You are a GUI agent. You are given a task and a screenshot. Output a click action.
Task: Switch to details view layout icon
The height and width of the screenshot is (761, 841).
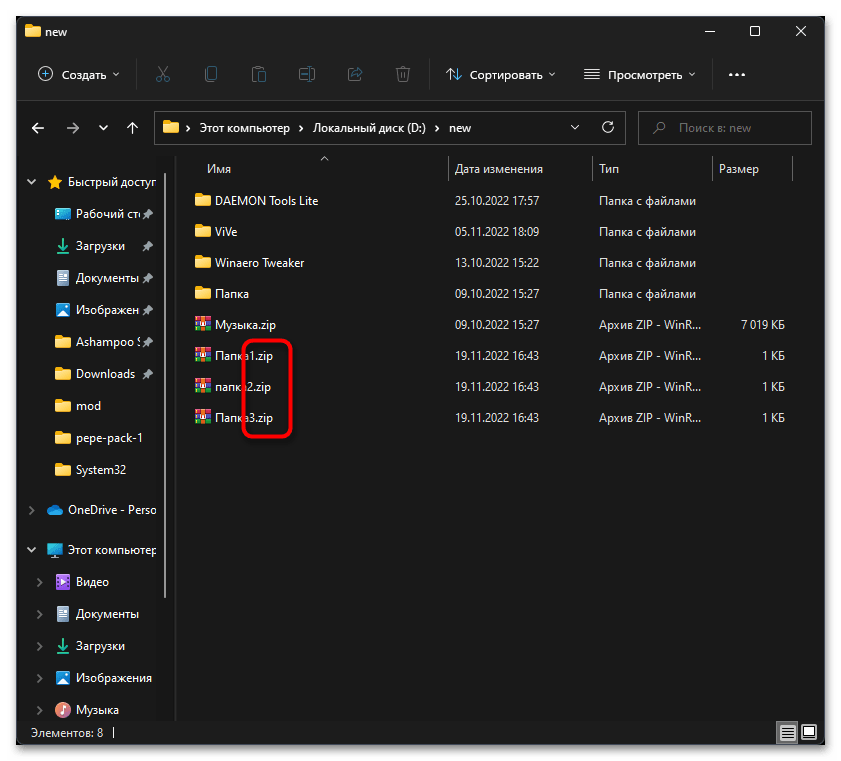point(789,733)
